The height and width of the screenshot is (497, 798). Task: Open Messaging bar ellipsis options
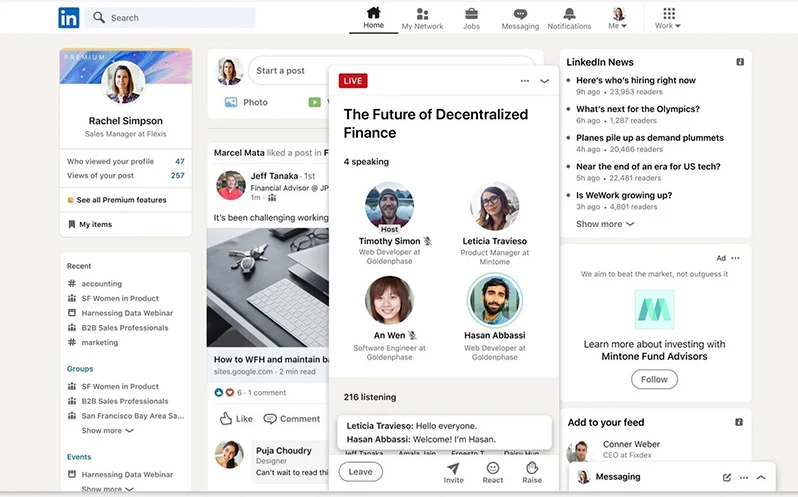[x=744, y=478]
